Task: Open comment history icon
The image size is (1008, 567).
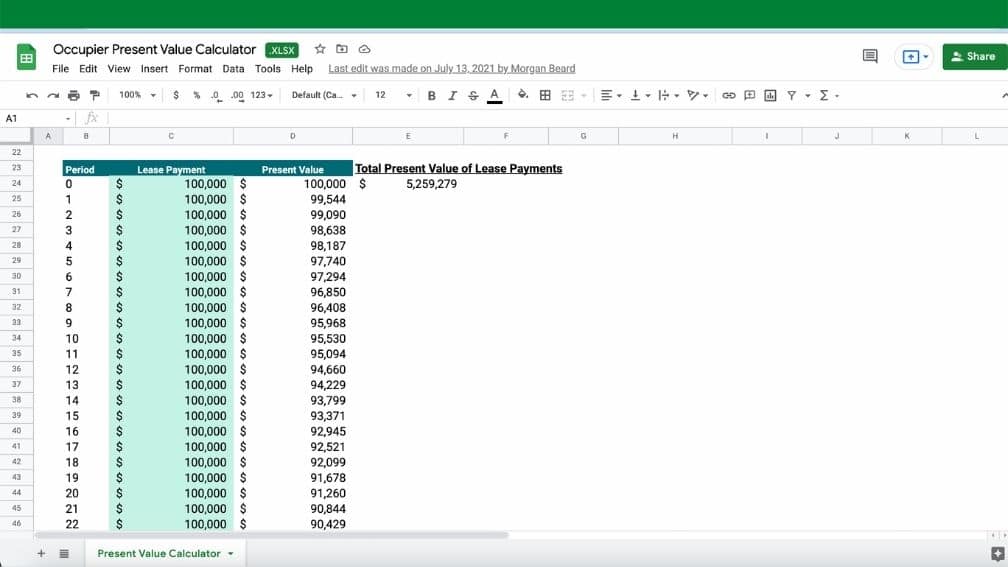Action: pos(870,57)
